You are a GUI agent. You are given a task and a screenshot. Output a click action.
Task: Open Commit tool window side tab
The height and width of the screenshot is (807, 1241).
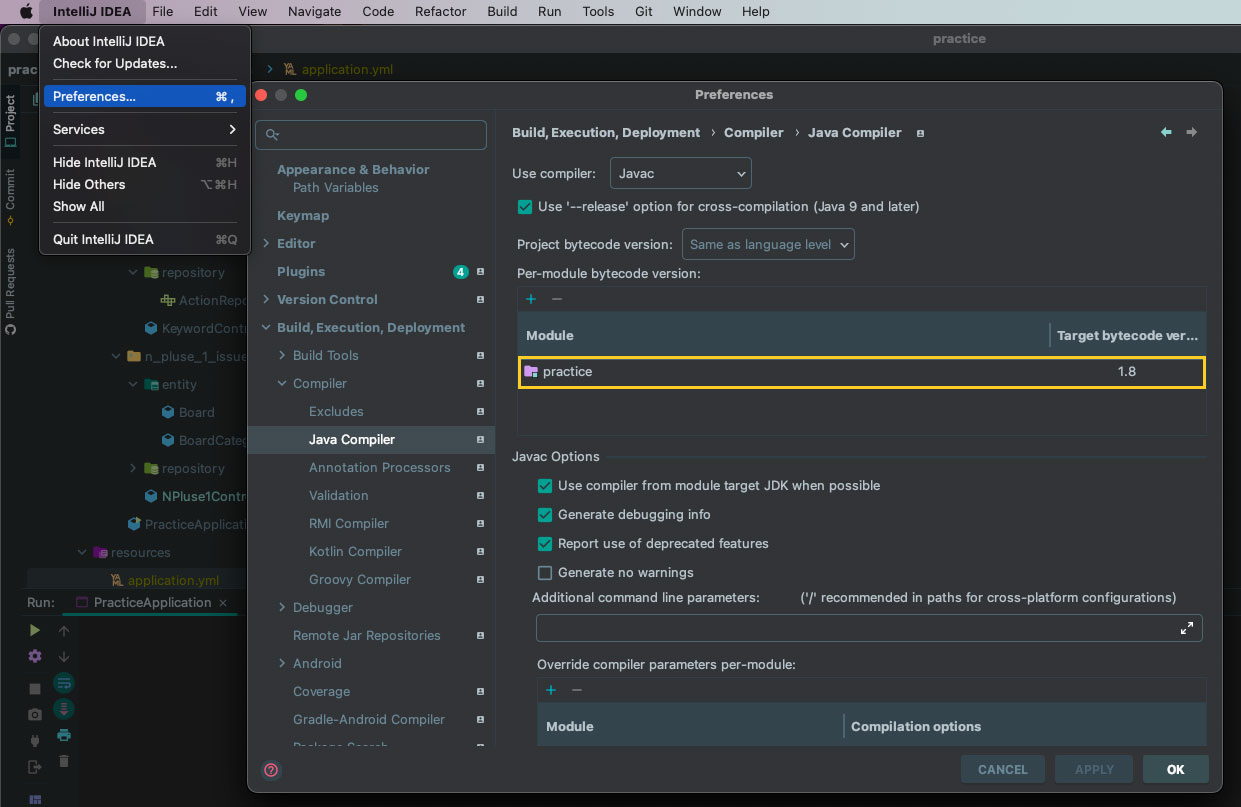(10, 196)
